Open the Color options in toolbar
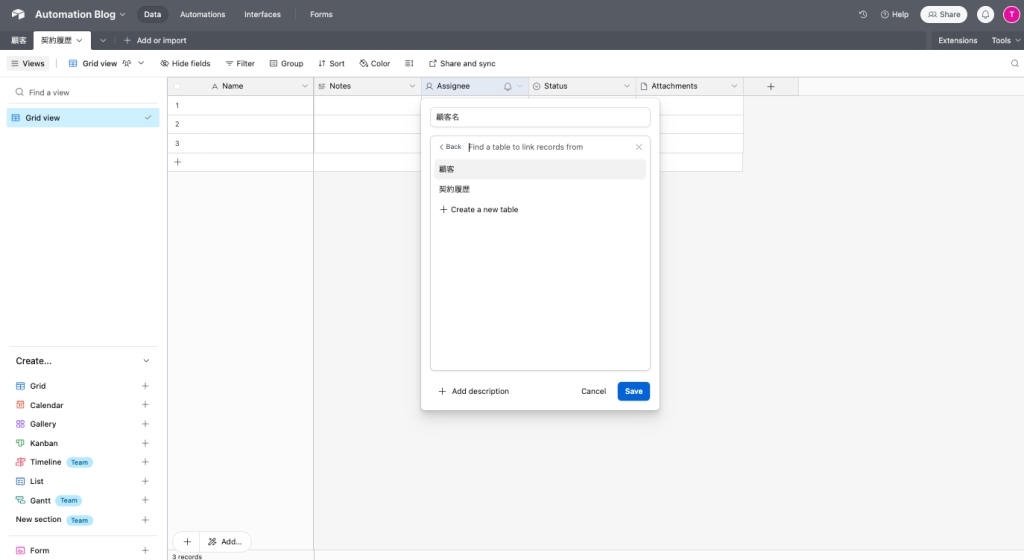The height and width of the screenshot is (560, 1024). tap(375, 63)
